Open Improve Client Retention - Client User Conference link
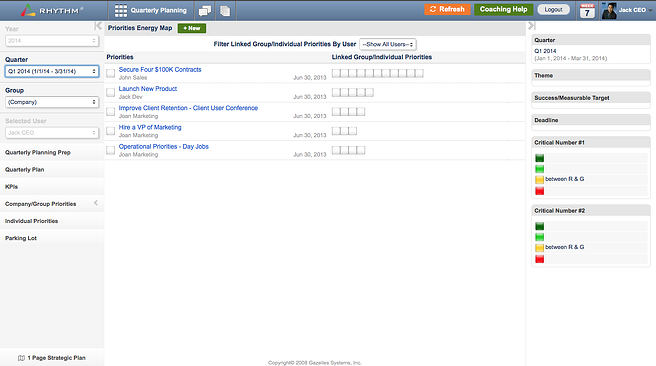 pos(188,108)
